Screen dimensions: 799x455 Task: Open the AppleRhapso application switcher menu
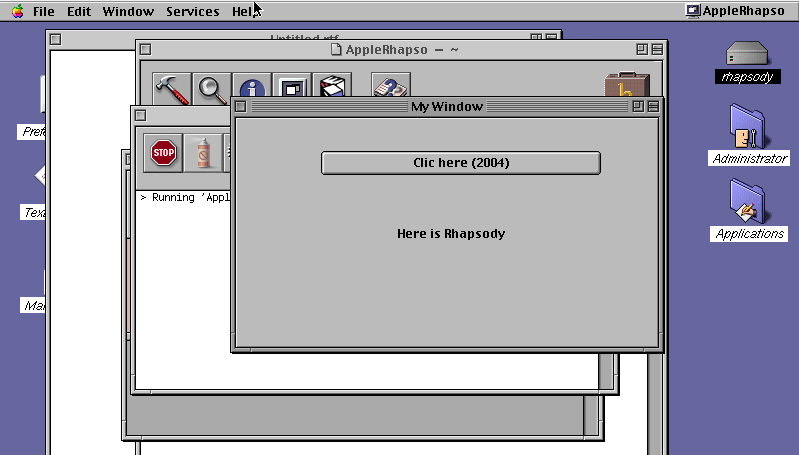point(735,11)
